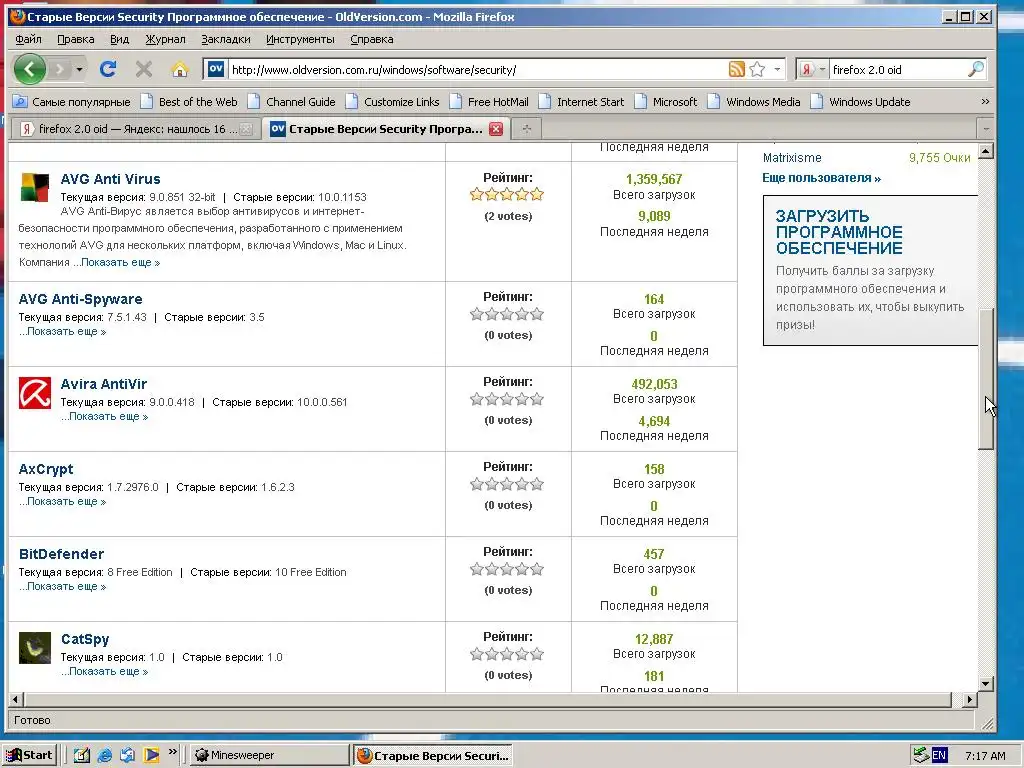This screenshot has width=1024, height=768.
Task: Click 'Еще пользователя »' link
Action: (x=822, y=178)
